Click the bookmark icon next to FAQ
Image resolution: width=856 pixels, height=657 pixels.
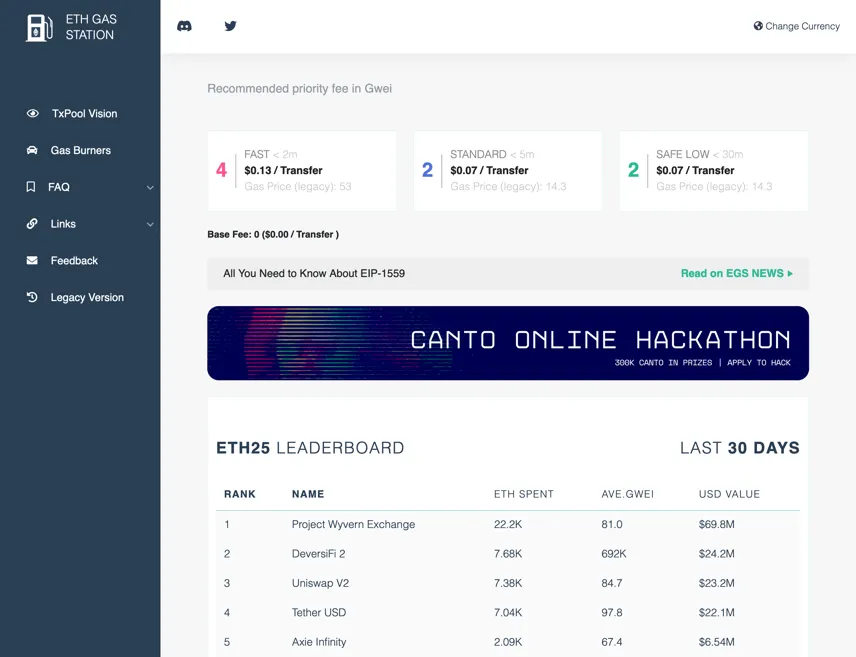[31, 187]
